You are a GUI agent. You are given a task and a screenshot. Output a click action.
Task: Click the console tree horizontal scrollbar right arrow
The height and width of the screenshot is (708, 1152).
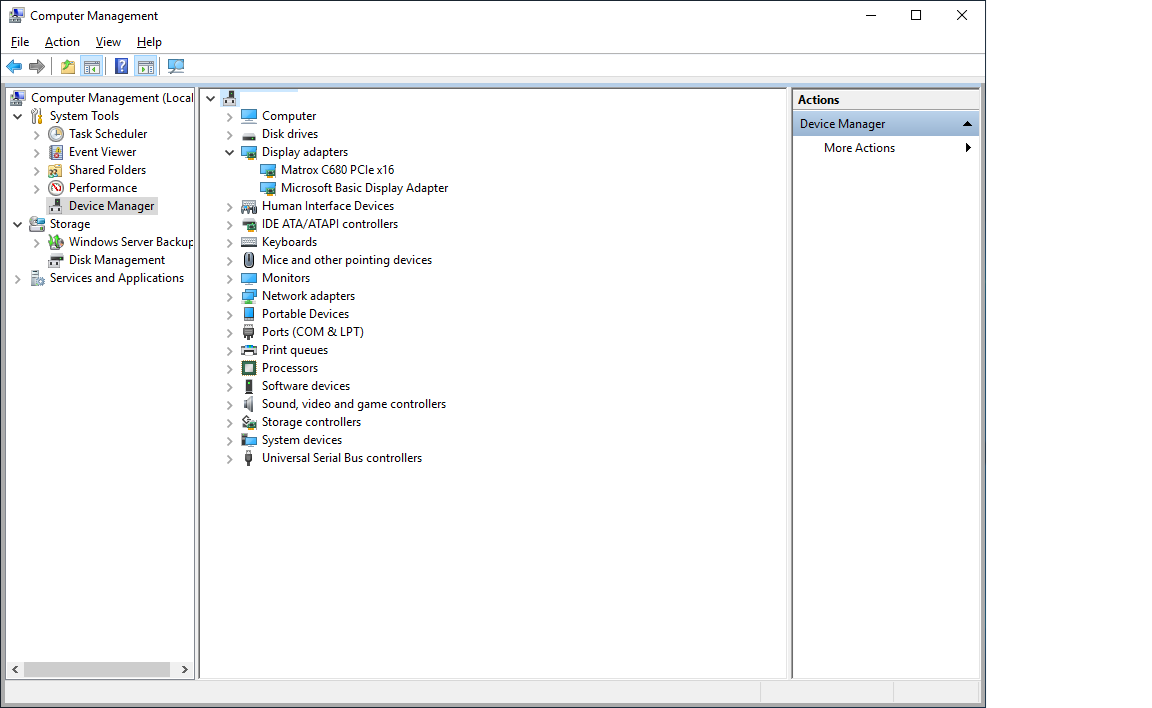tap(184, 670)
